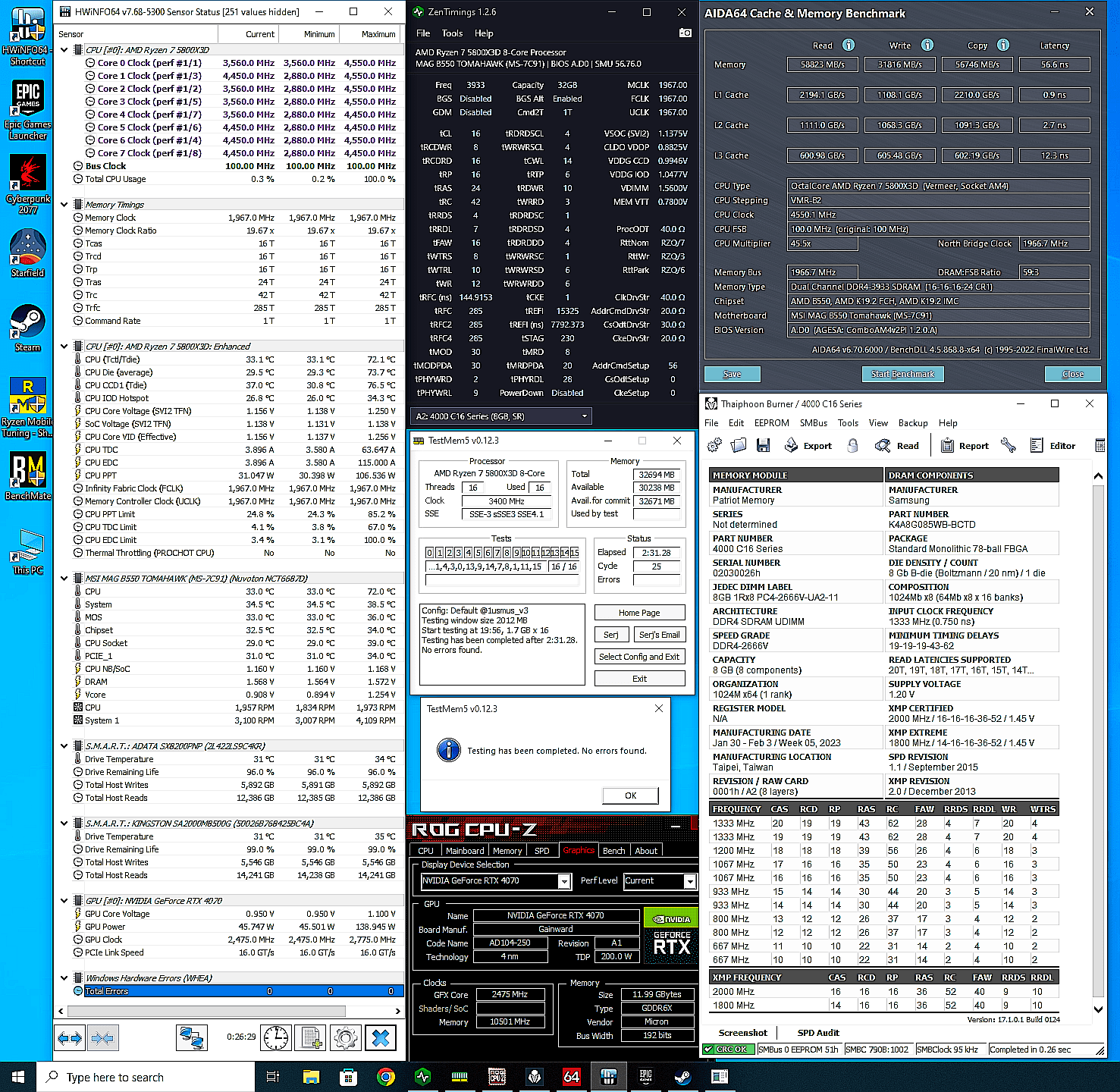Click TestMem5 Home Page button
The height and width of the screenshot is (1092, 1120).
point(639,613)
